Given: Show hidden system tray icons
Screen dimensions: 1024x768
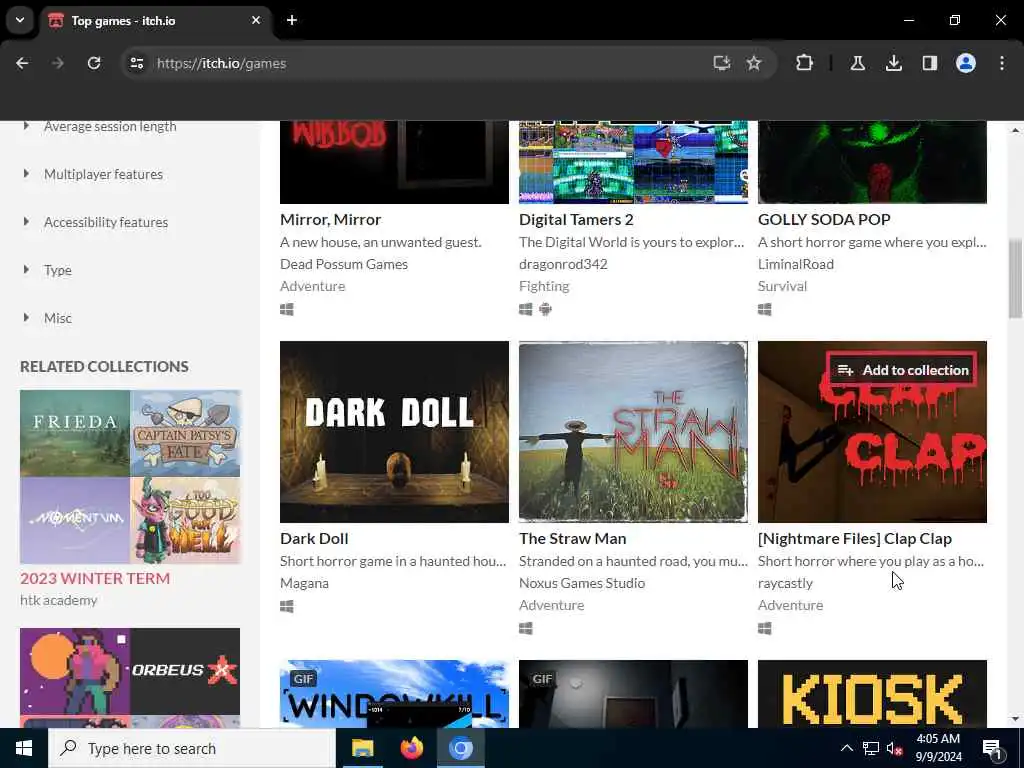Looking at the screenshot, I should tap(846, 748).
